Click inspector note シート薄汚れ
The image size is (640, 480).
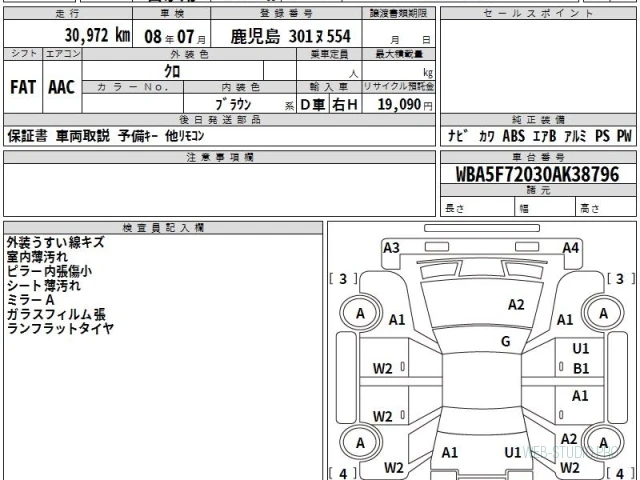point(44,285)
